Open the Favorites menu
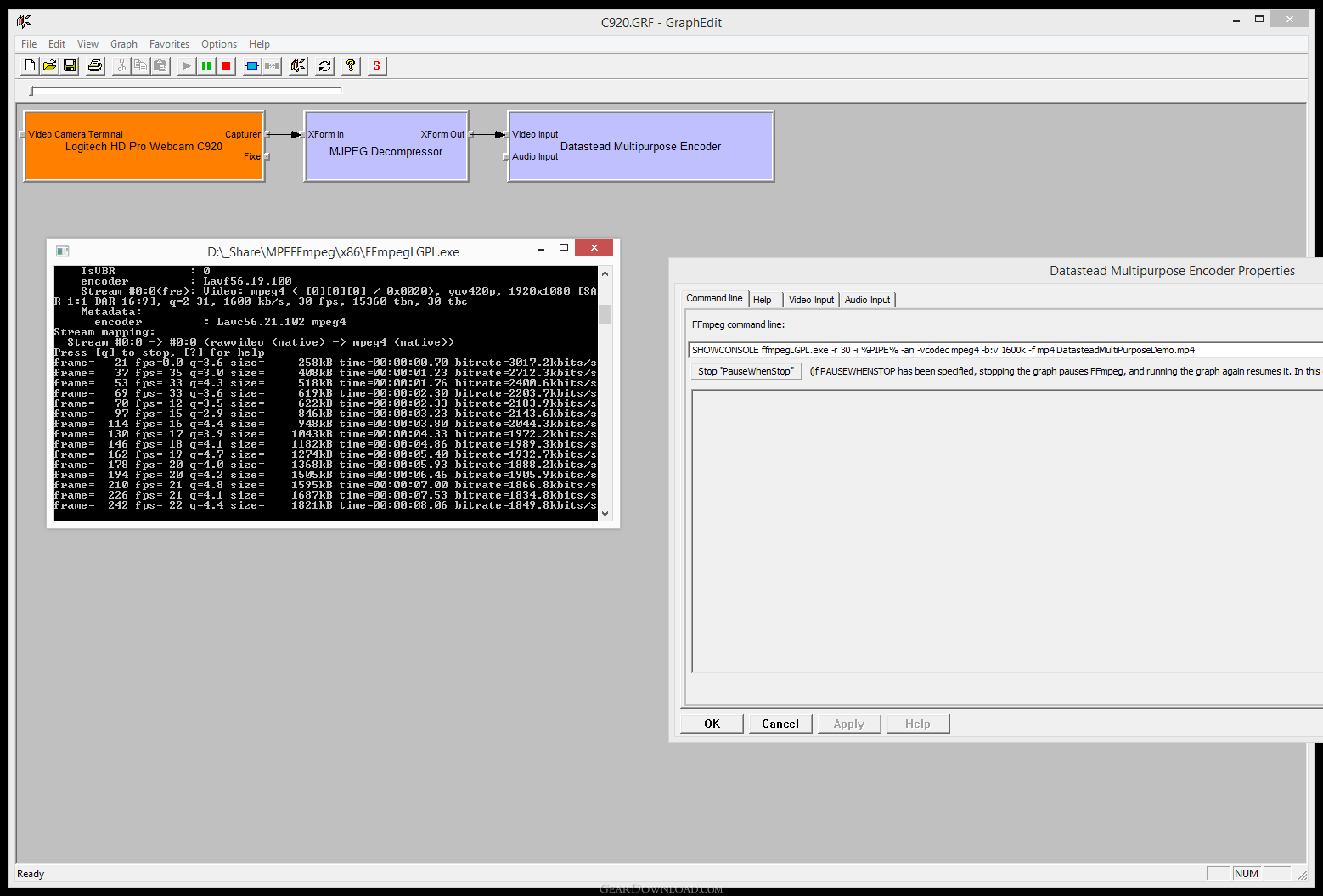Image resolution: width=1323 pixels, height=896 pixels. tap(169, 44)
